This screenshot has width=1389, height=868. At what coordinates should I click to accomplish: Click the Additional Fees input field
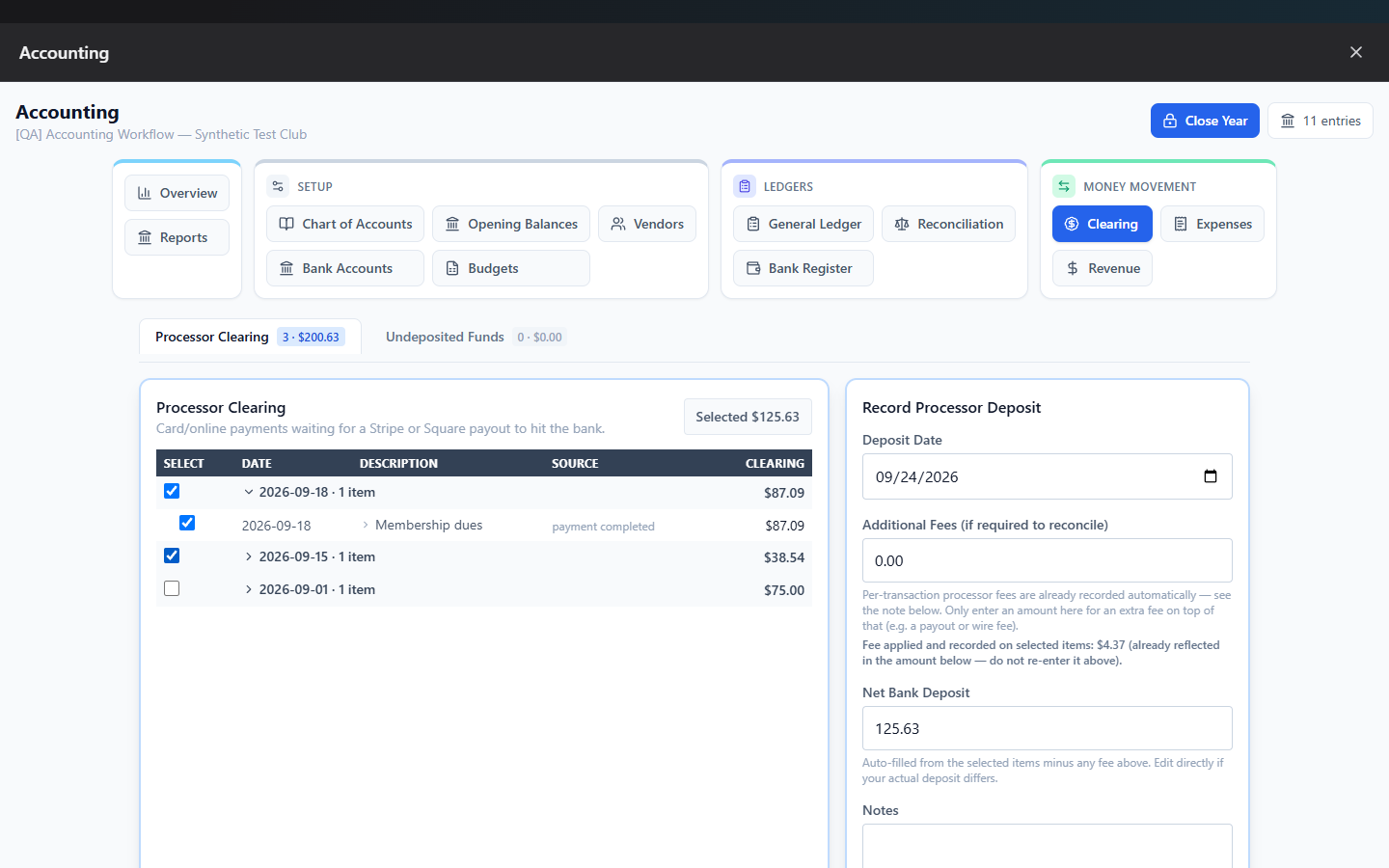tap(1048, 560)
